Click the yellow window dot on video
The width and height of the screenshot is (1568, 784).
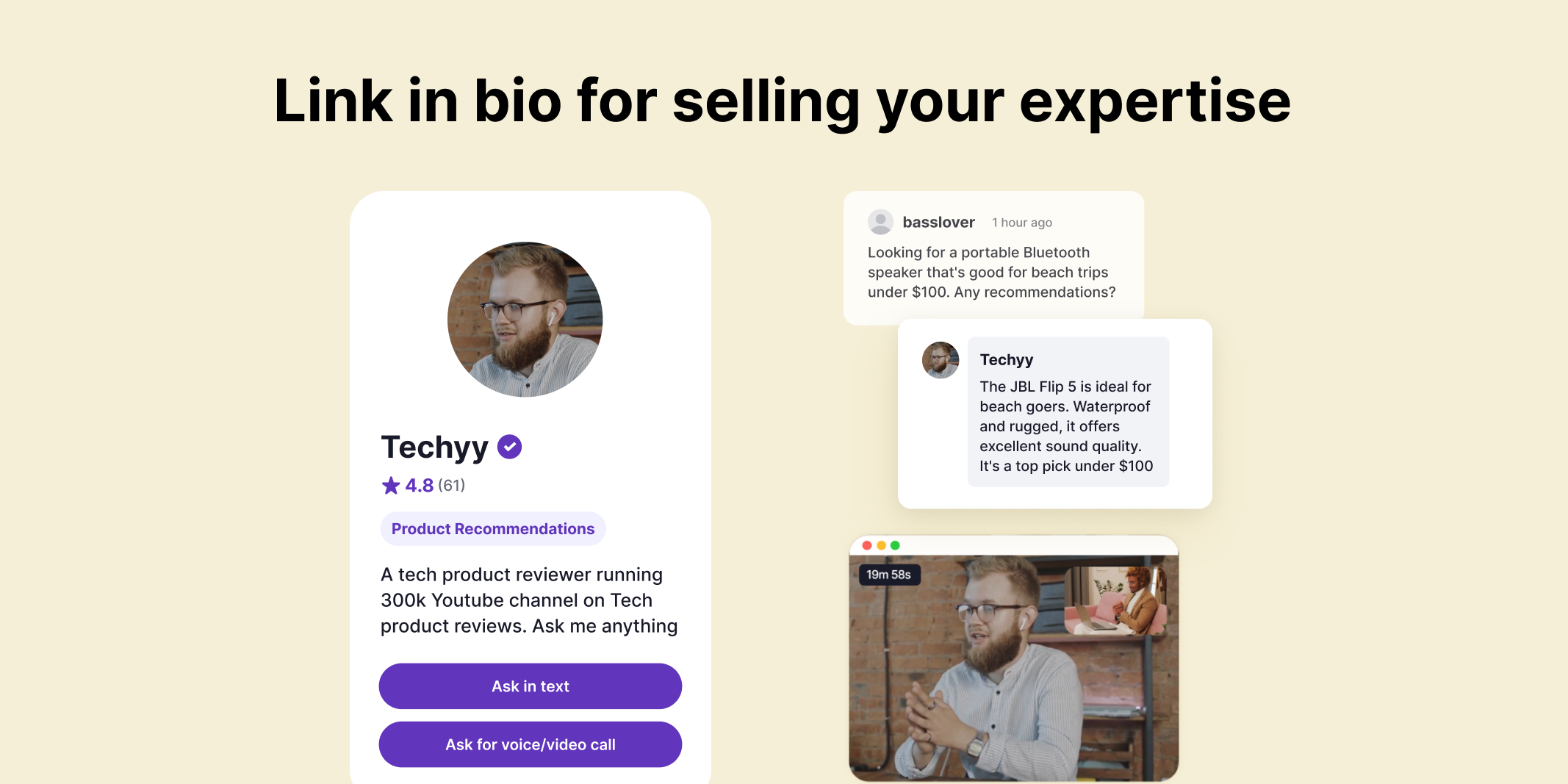point(881,545)
